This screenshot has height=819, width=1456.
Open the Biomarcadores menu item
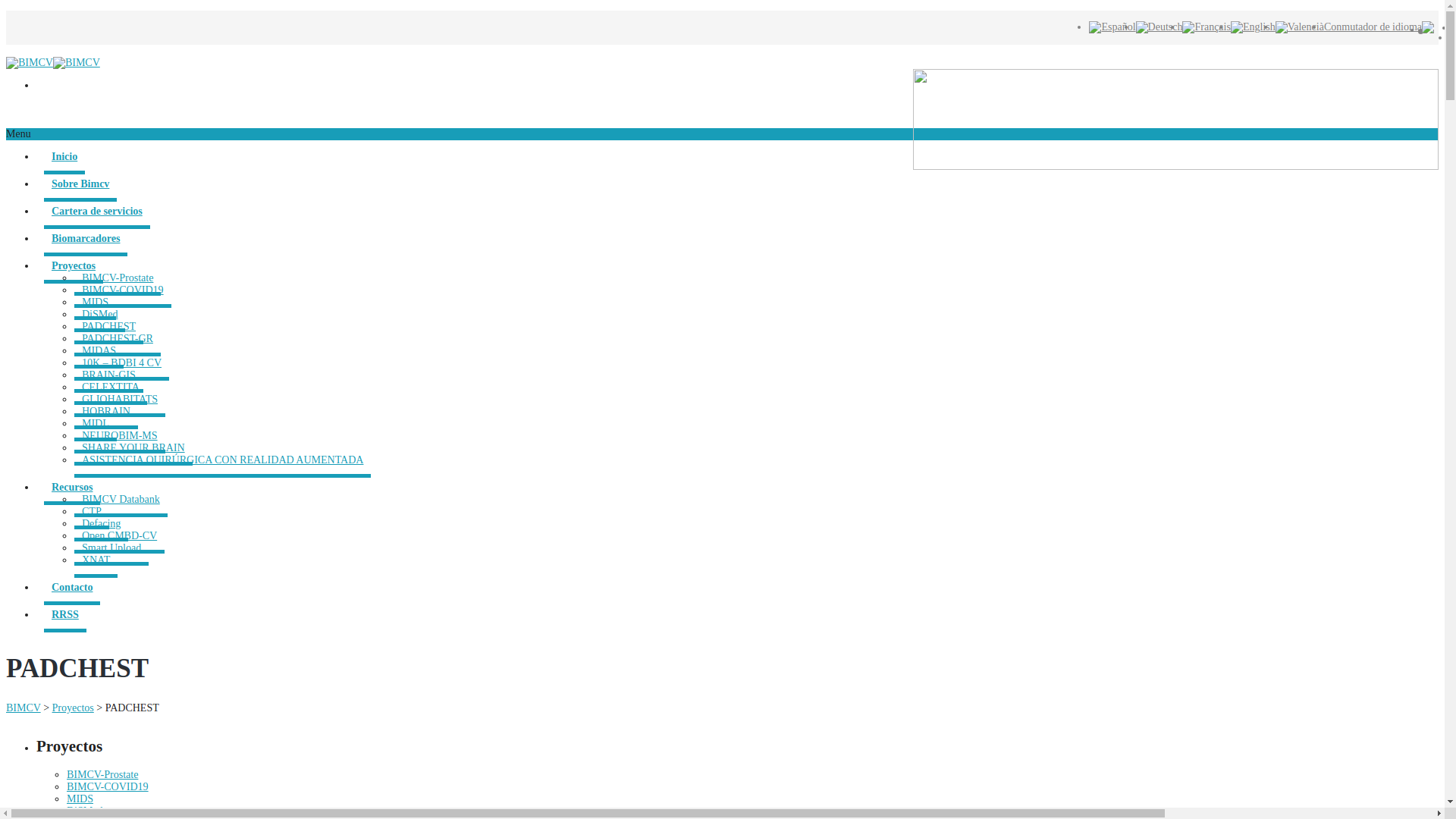(x=86, y=239)
